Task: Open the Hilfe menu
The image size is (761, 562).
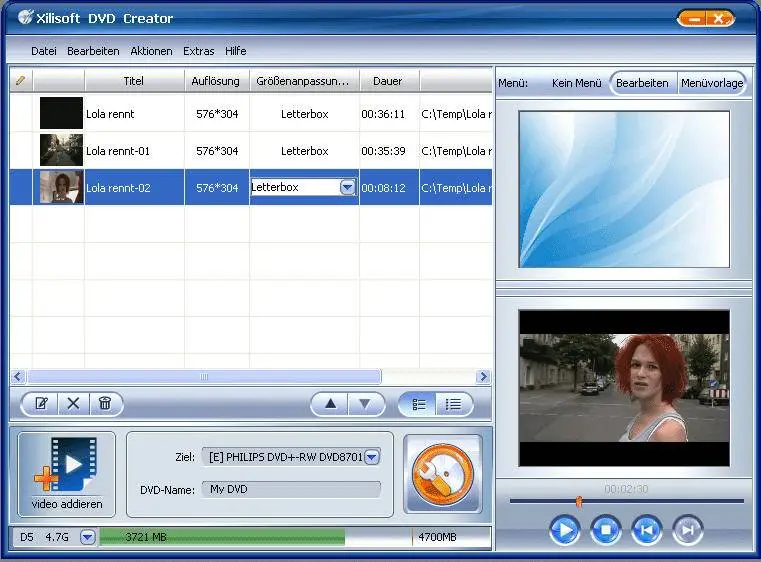Action: coord(235,51)
